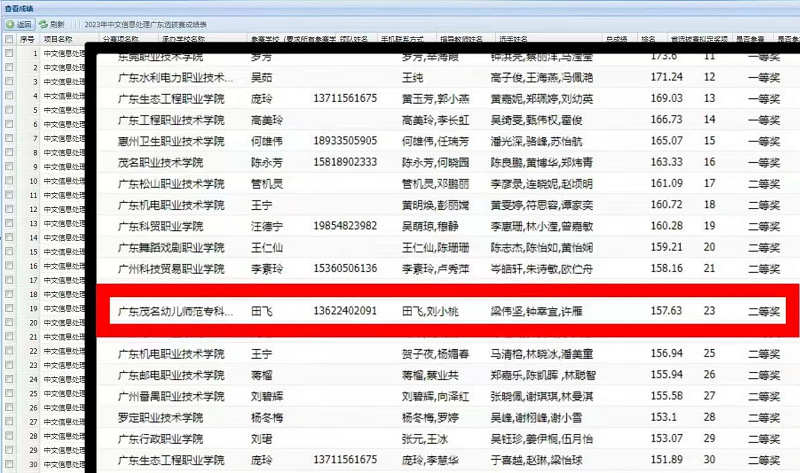Select 项目名称 cell in row 27
This screenshot has width=800, height=473.
(x=64, y=421)
